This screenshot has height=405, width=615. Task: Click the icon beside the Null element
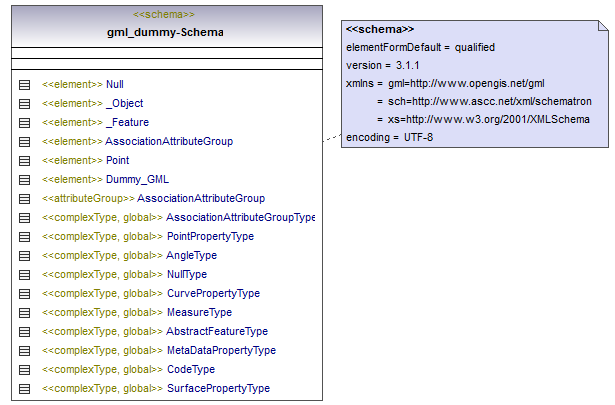25,85
